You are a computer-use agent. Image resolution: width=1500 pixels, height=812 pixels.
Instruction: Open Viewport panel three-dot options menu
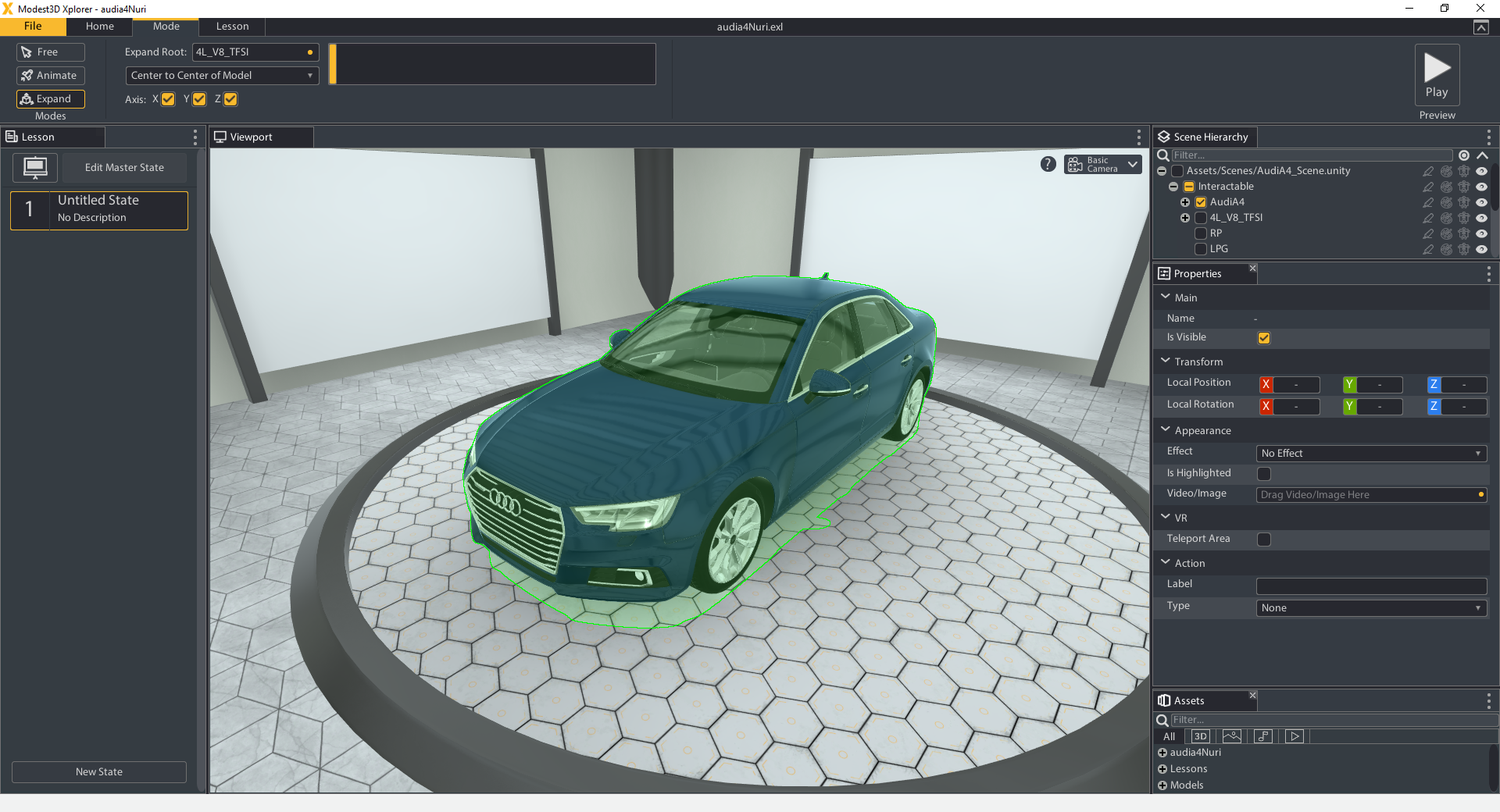pyautogui.click(x=1139, y=137)
